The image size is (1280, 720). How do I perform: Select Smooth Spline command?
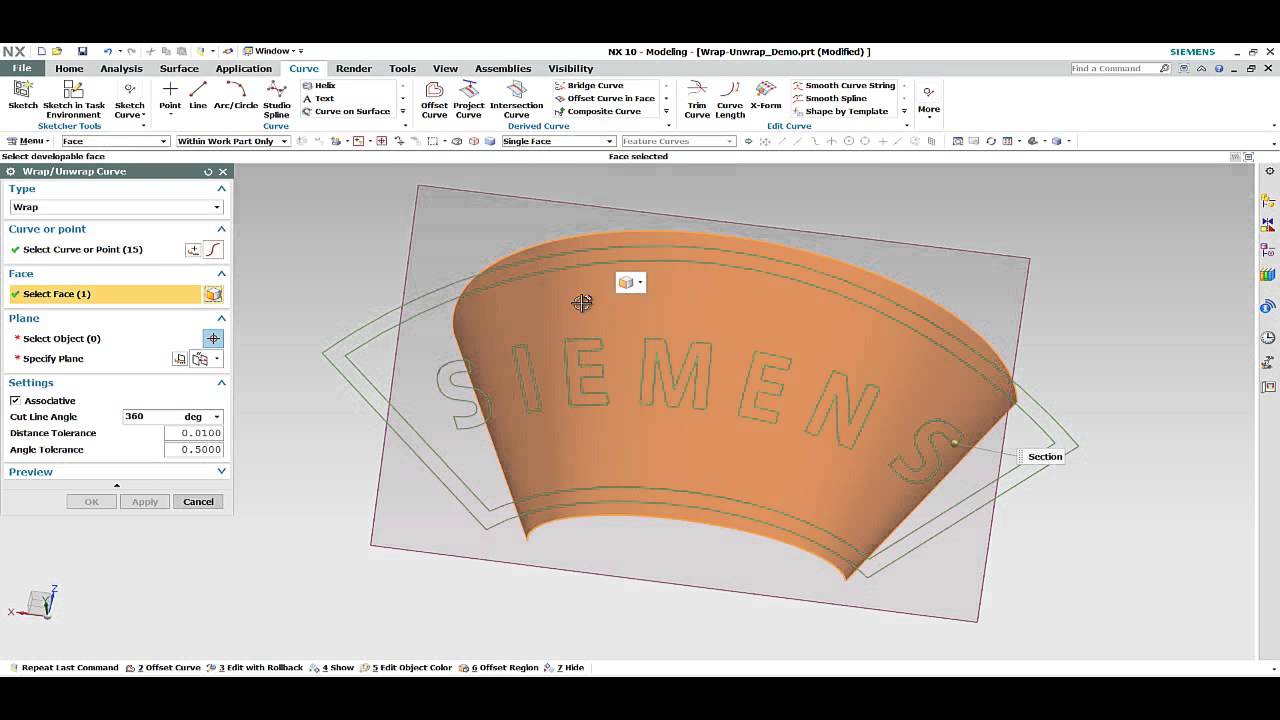(x=830, y=98)
